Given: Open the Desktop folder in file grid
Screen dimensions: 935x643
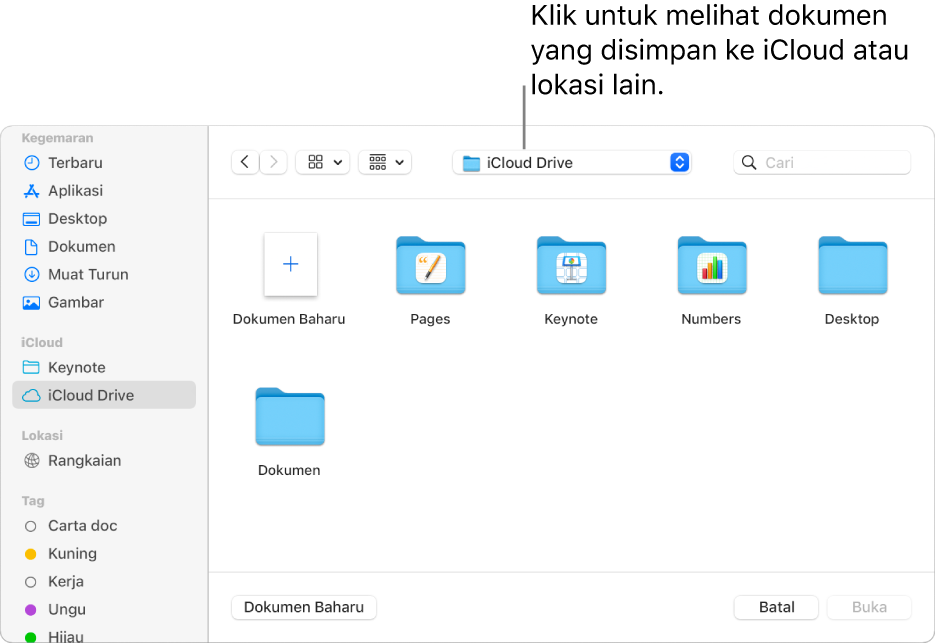Looking at the screenshot, I should coord(853,265).
